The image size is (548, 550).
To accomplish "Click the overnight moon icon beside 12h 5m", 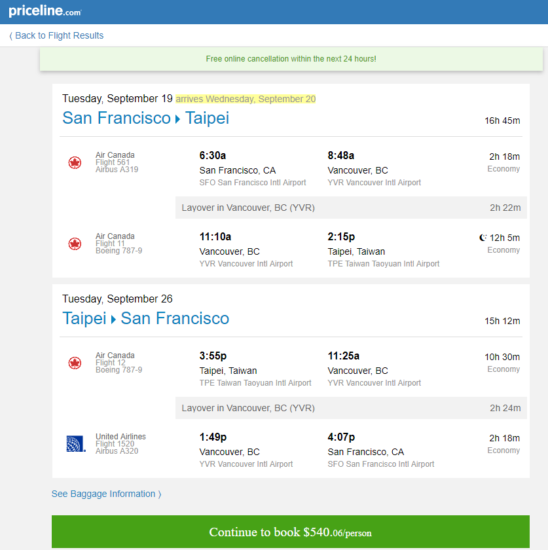I will pyautogui.click(x=483, y=238).
